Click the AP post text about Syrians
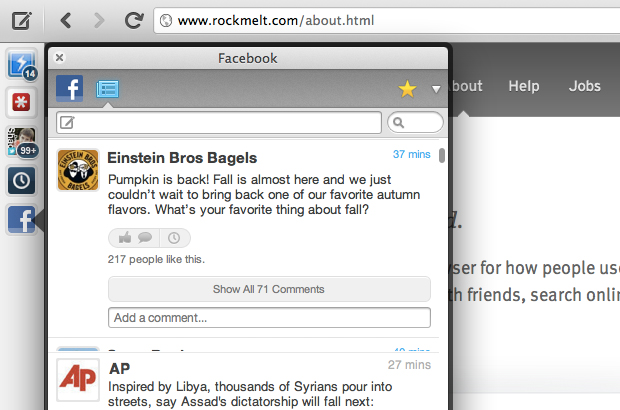Screen dimensions: 620x410 [x=250, y=394]
